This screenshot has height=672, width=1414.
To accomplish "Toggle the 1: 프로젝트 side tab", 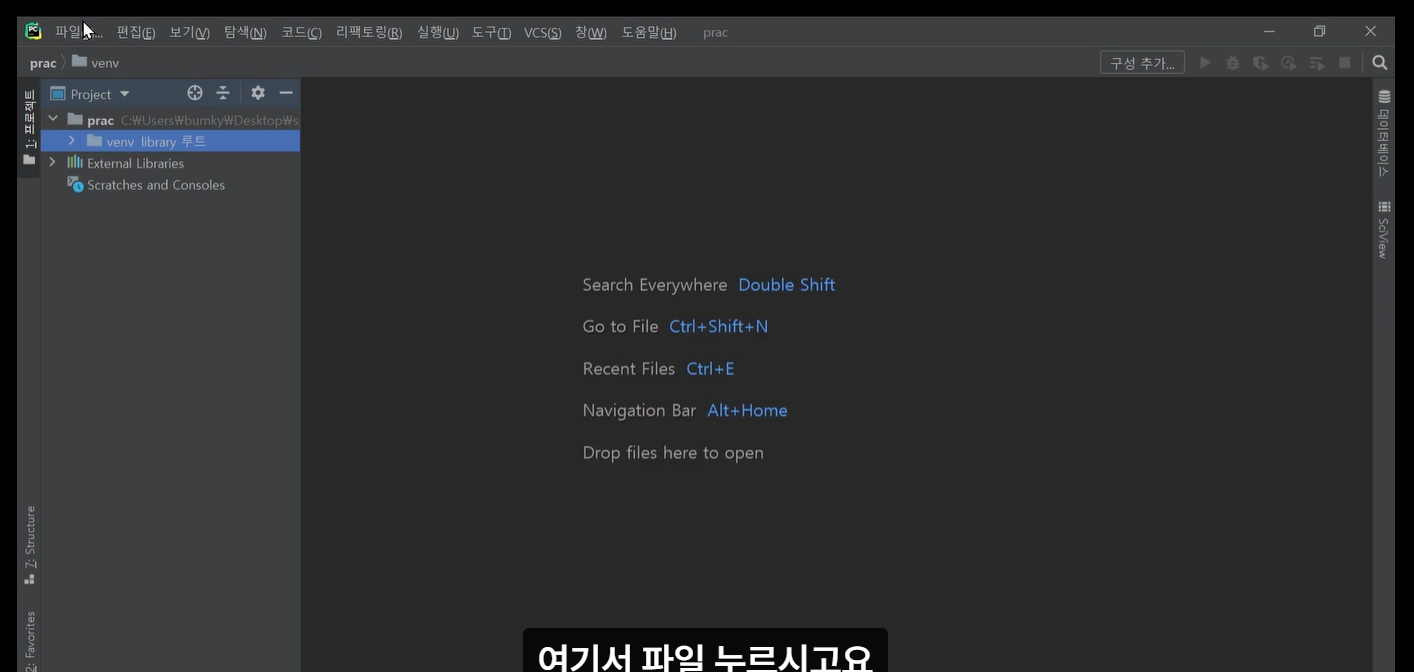I will tap(29, 128).
